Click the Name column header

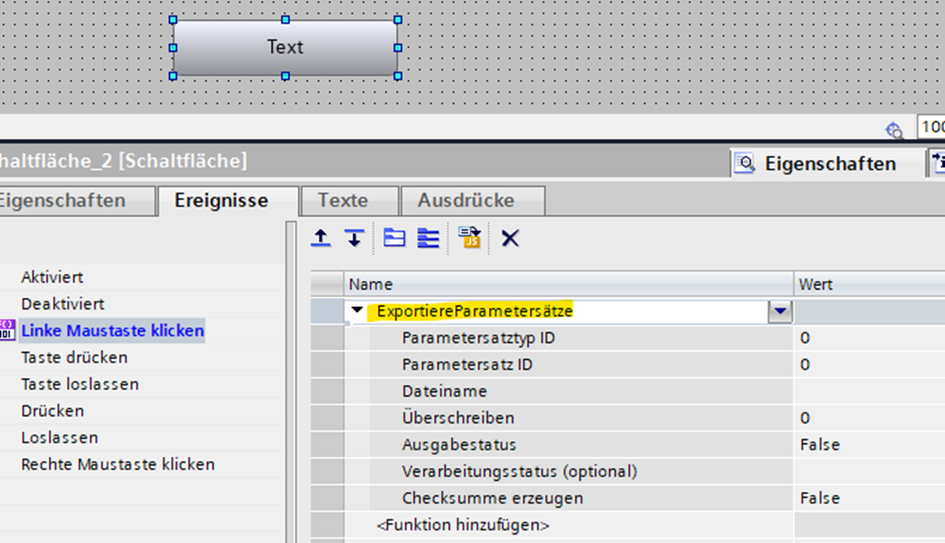pos(568,284)
